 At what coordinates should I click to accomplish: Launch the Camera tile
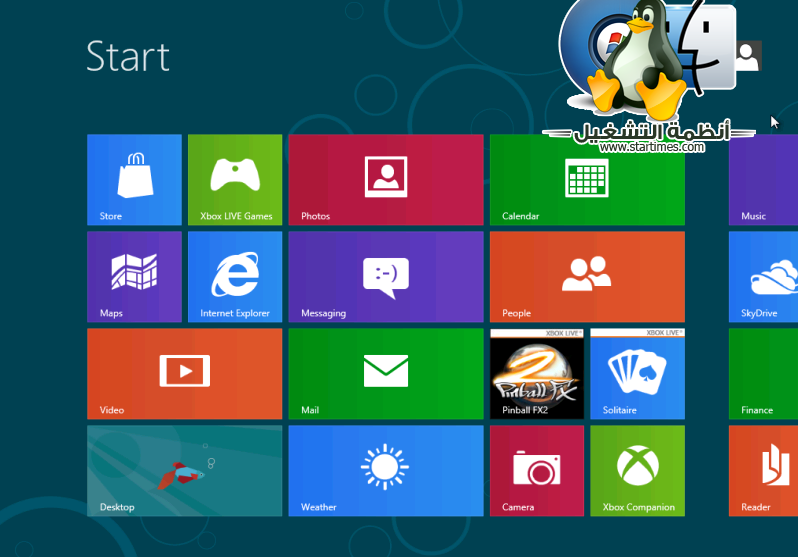tap(537, 471)
